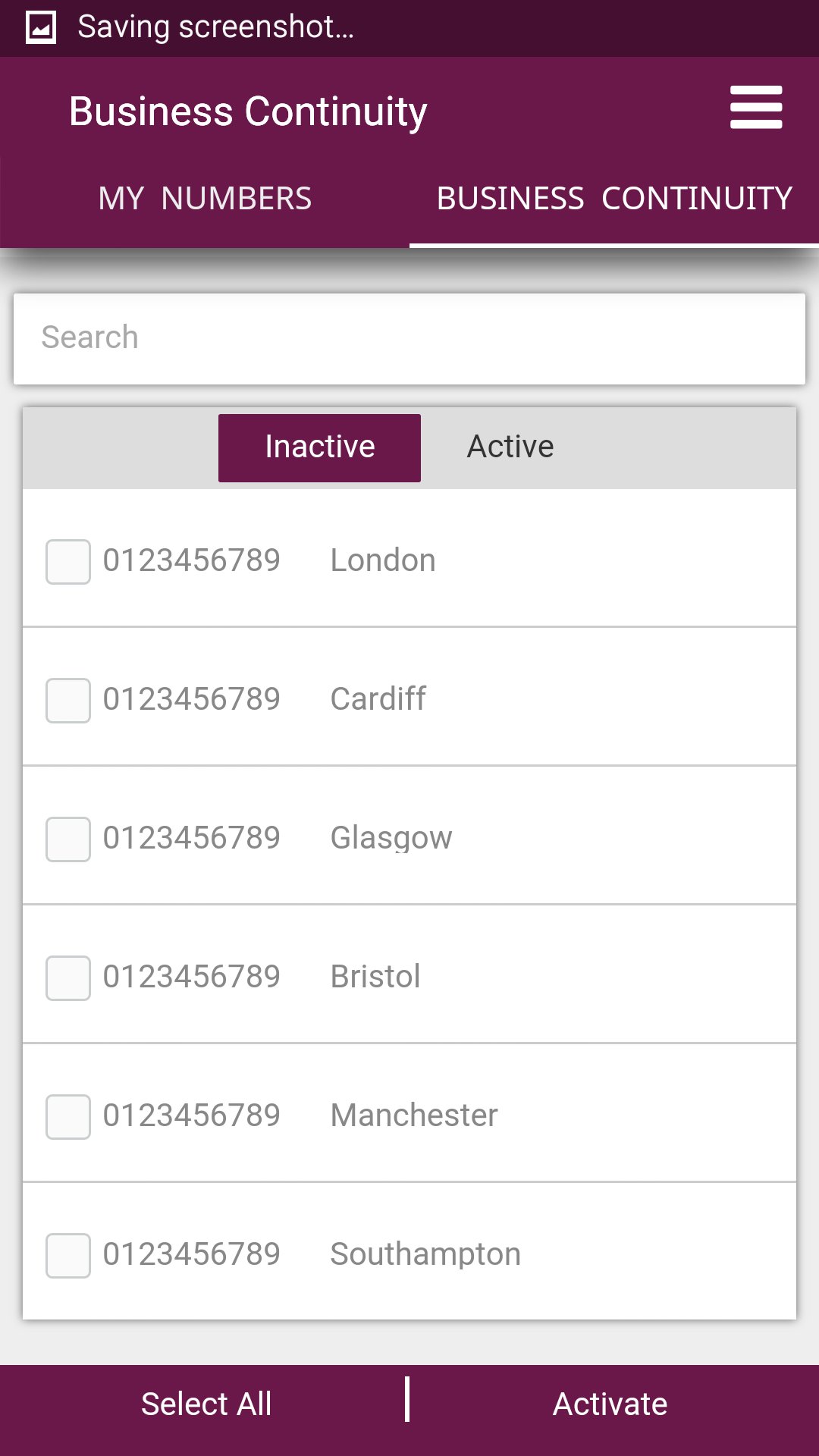Tap the Glasgow location label
Viewport: 819px width, 1456px height.
(x=391, y=839)
